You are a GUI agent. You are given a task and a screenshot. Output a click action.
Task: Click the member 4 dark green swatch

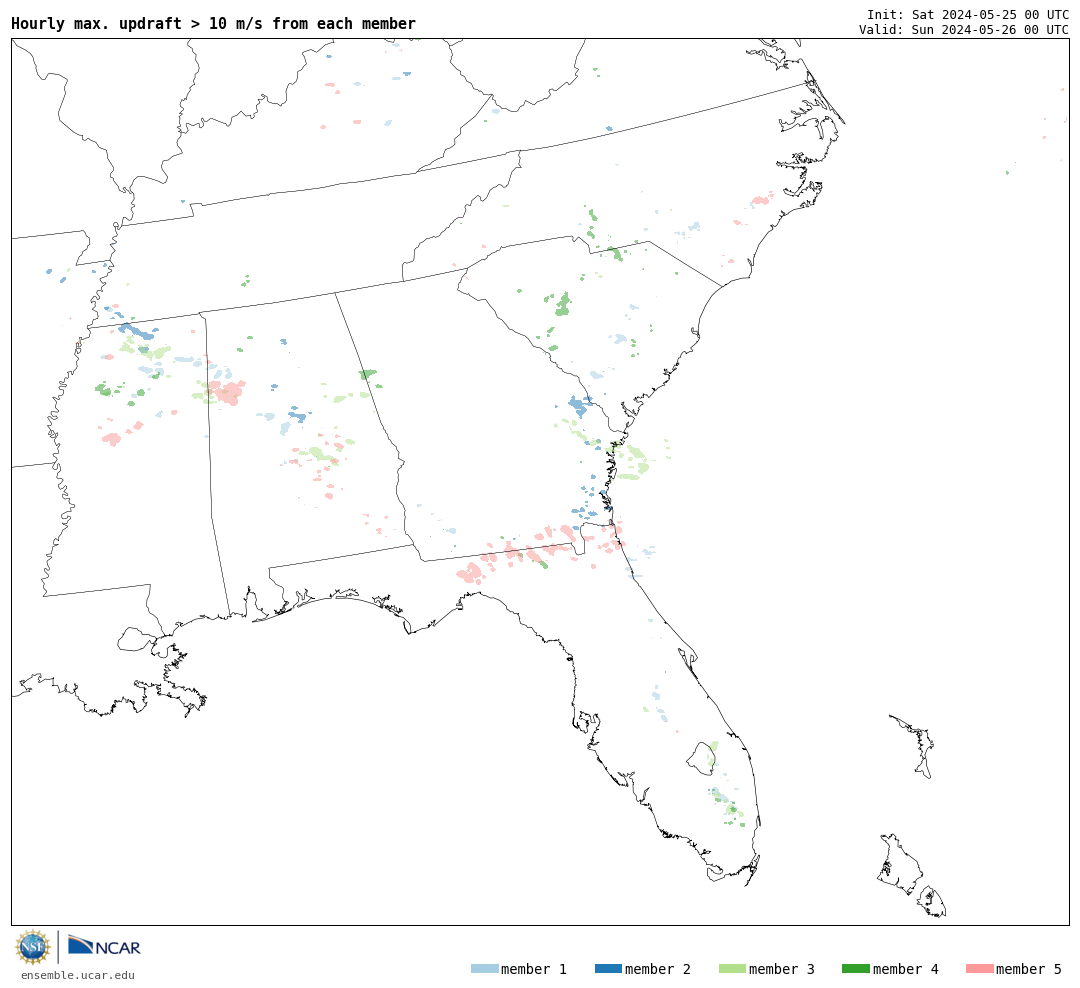[x=855, y=968]
